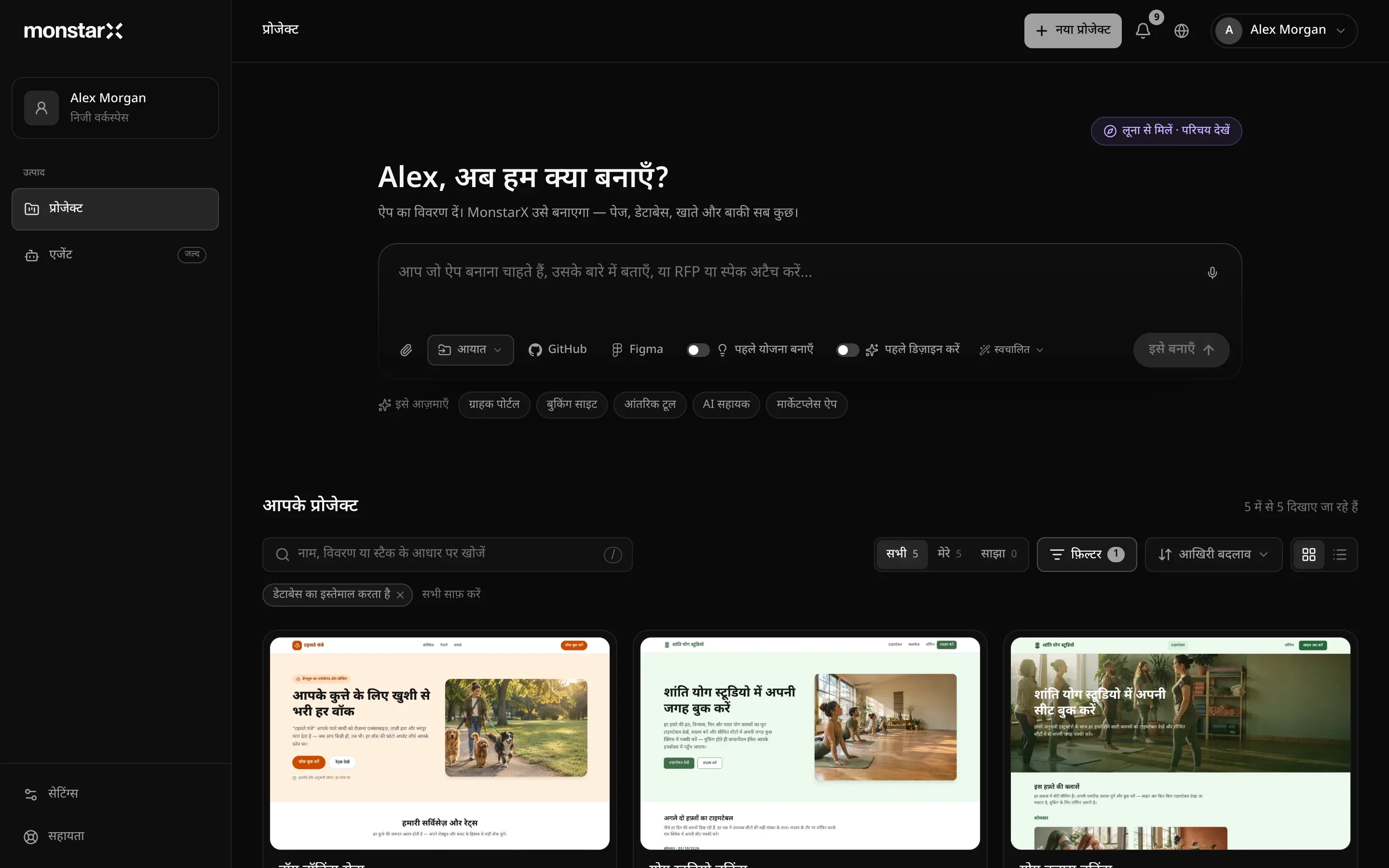Remove the डेटाबेस का इस्तेमाल करता है filter chip

401,596
